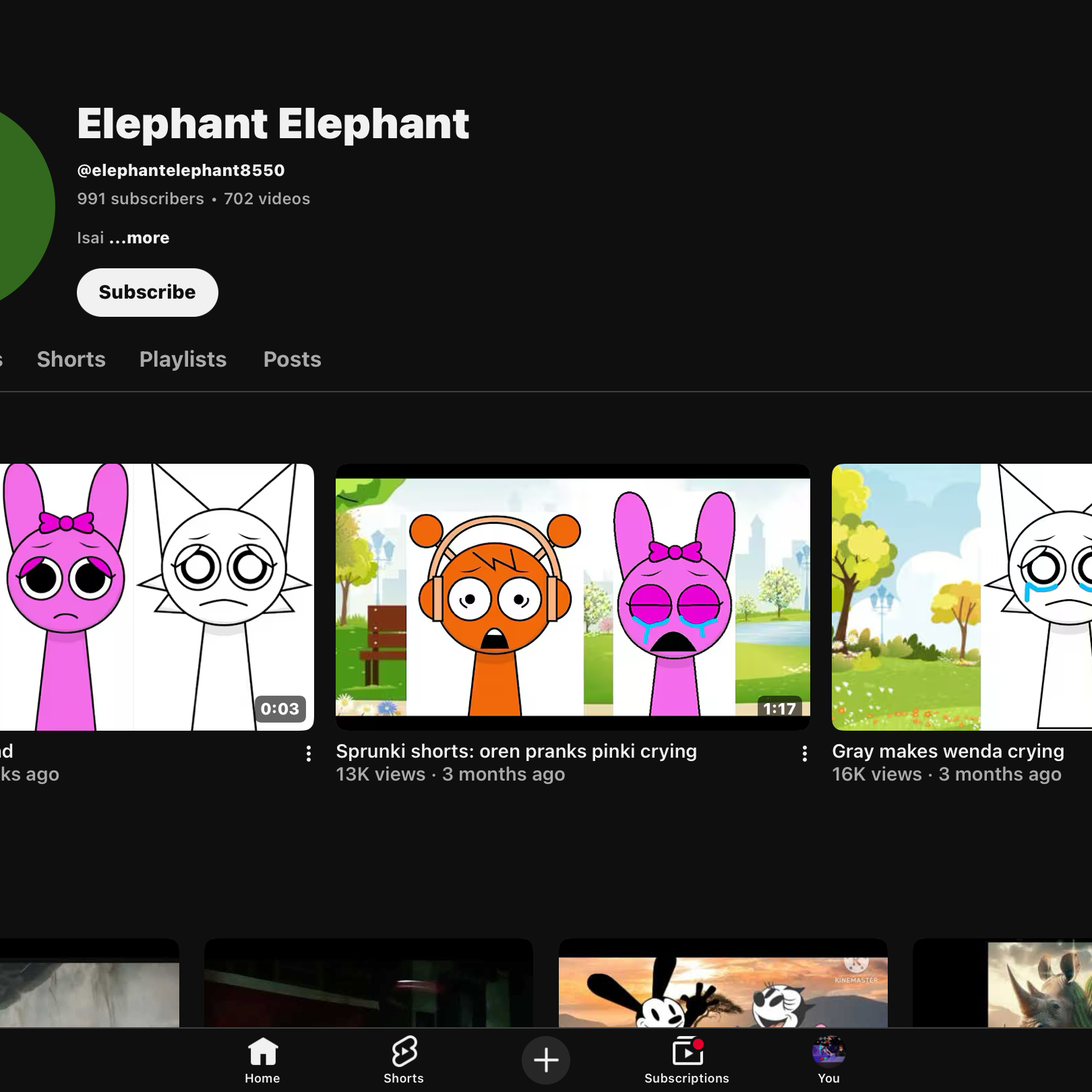Switch to the Playlists tab
The image size is (1092, 1092).
coord(183,359)
